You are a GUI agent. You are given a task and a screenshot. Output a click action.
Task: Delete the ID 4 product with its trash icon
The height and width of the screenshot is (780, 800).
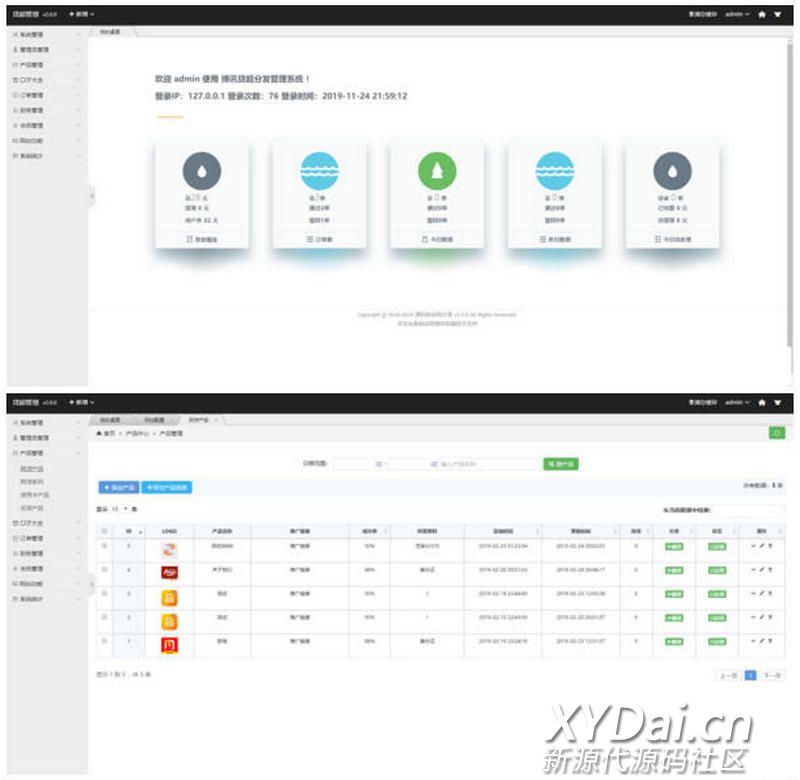pos(770,570)
